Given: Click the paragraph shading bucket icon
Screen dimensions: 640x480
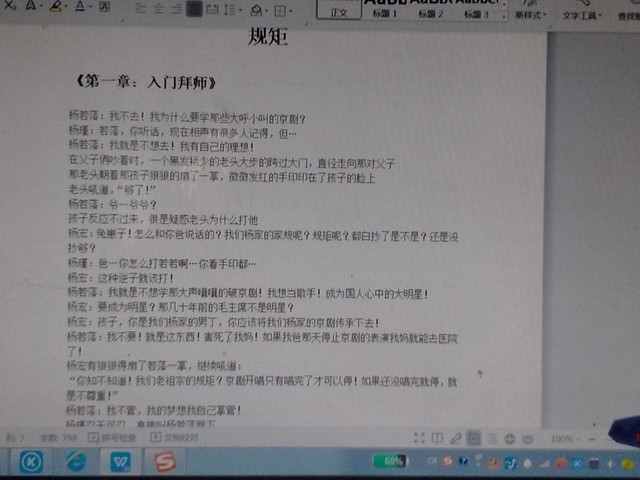Looking at the screenshot, I should click(258, 10).
